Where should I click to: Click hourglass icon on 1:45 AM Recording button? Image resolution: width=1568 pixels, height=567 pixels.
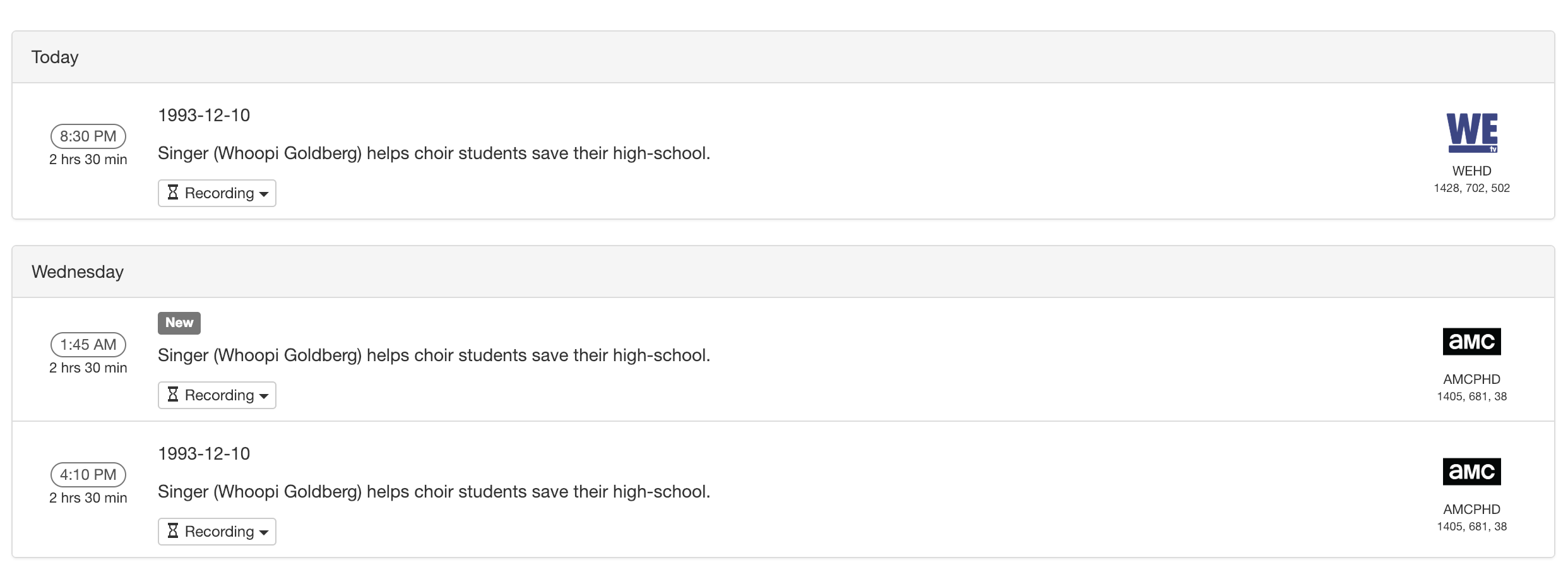[172, 395]
